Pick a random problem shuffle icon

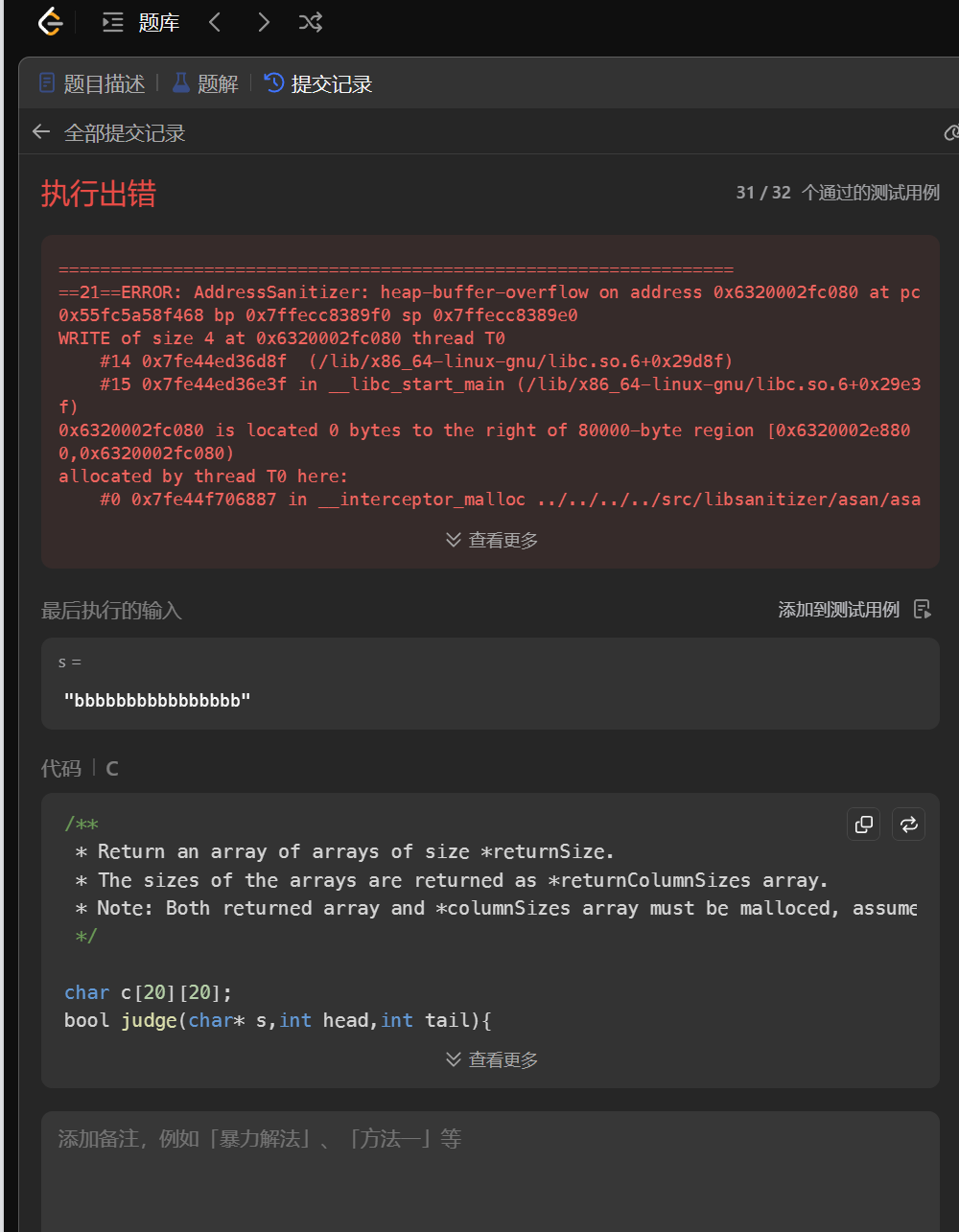pos(310,22)
